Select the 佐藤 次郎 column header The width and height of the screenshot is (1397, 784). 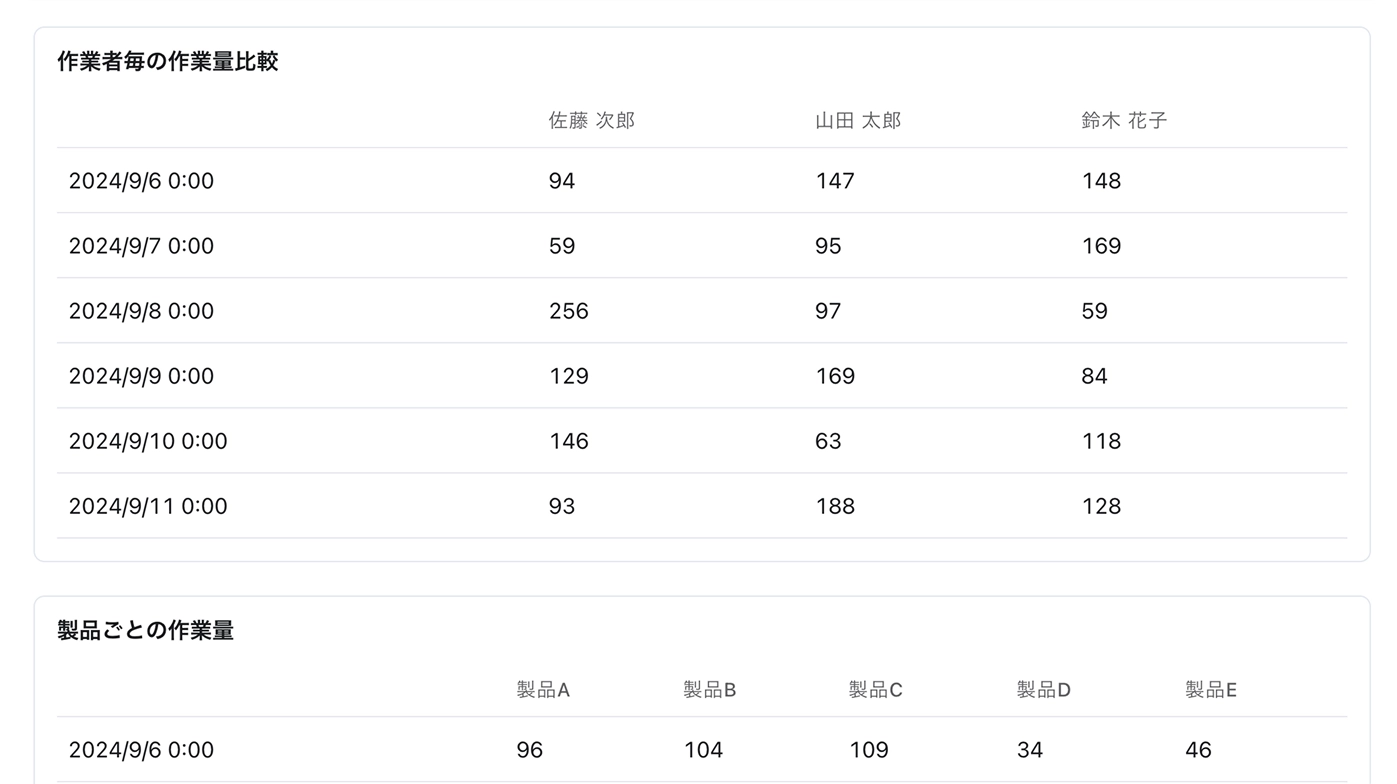592,121
